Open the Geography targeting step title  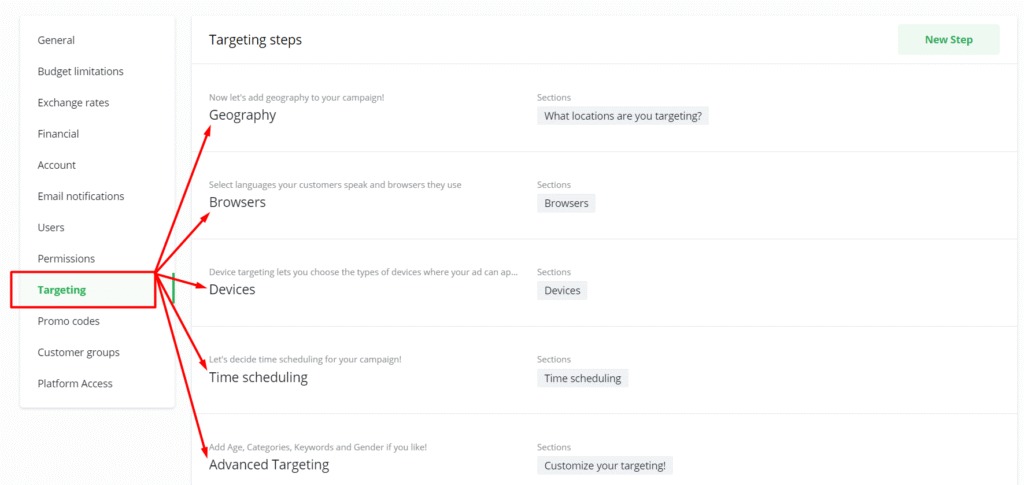coord(242,115)
